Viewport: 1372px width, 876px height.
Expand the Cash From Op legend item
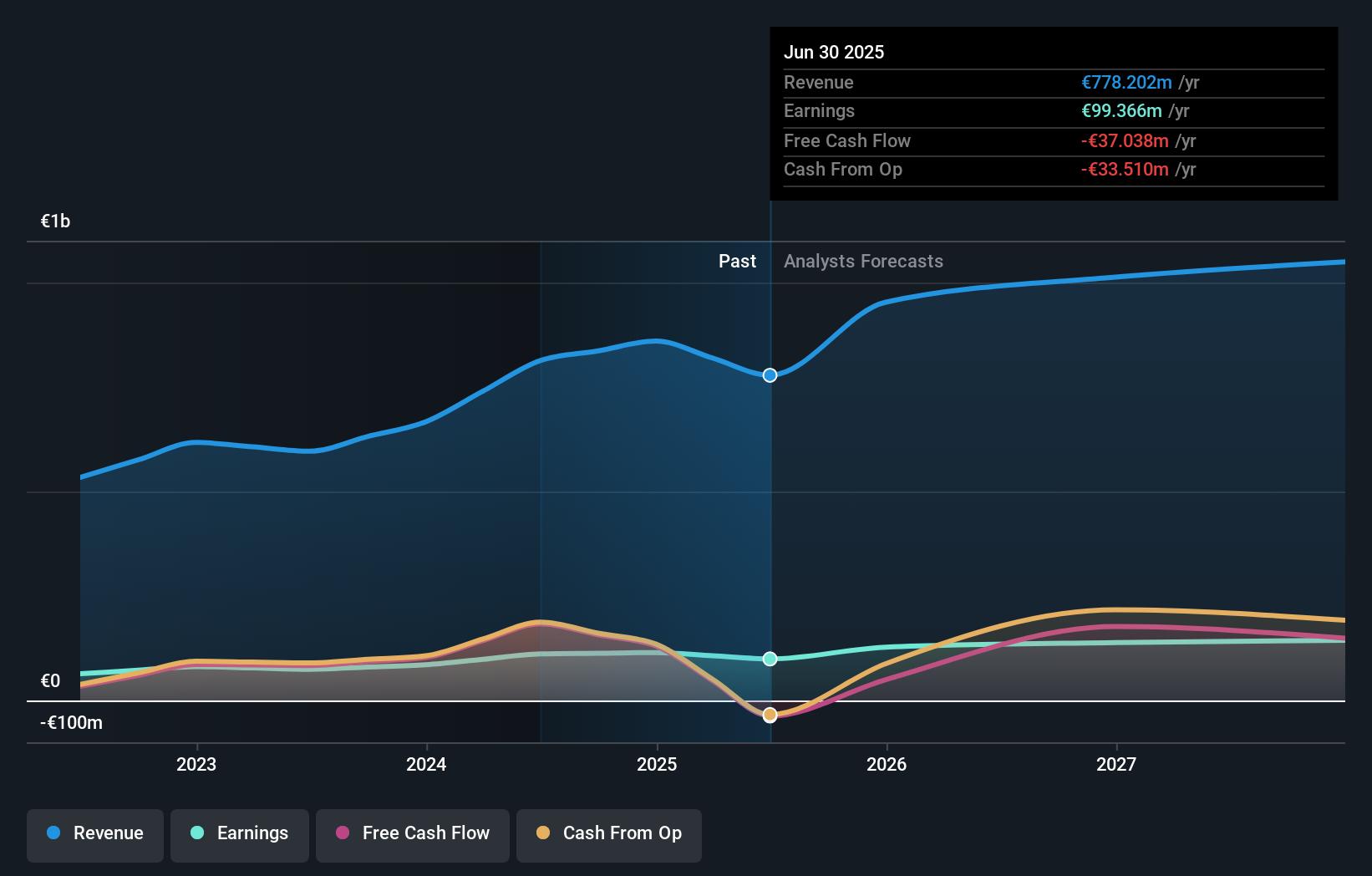pos(608,834)
